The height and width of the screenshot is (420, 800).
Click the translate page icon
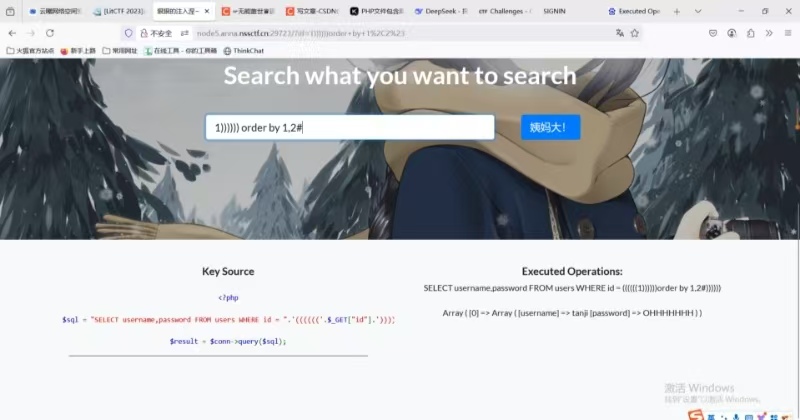click(620, 33)
